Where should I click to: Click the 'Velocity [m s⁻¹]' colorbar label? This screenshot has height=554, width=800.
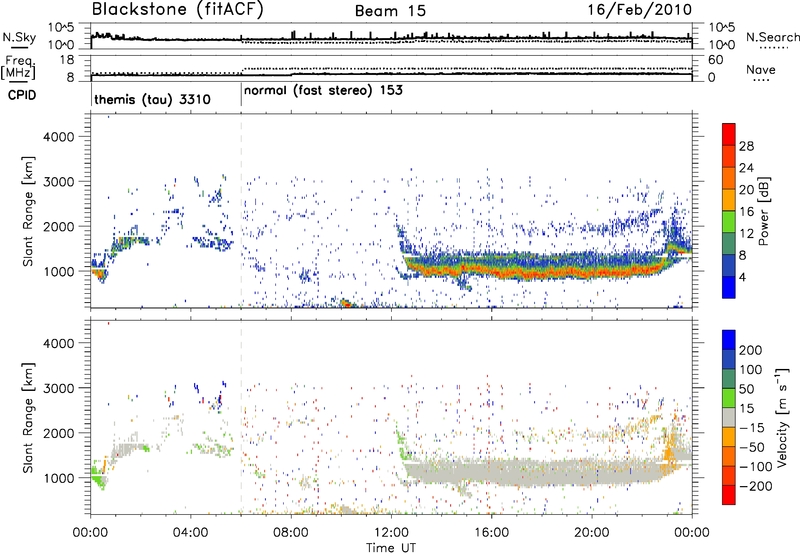(782, 417)
